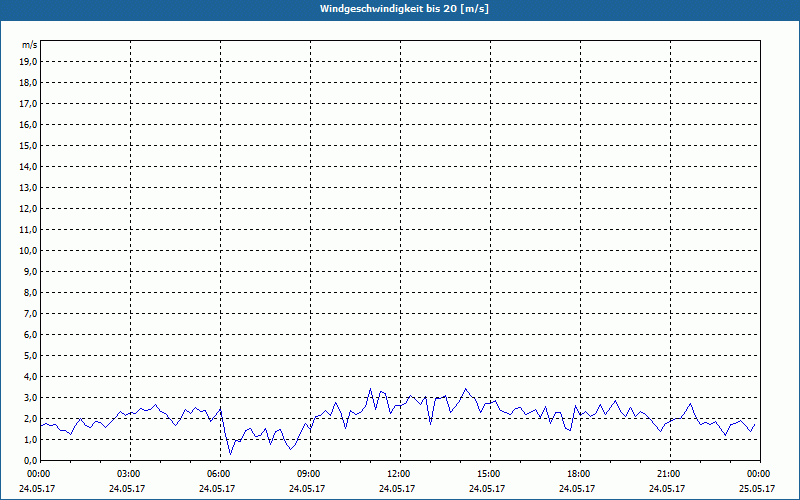800x500 pixels.
Task: Click the wind speed peak near 11:00
Action: [x=370, y=389]
